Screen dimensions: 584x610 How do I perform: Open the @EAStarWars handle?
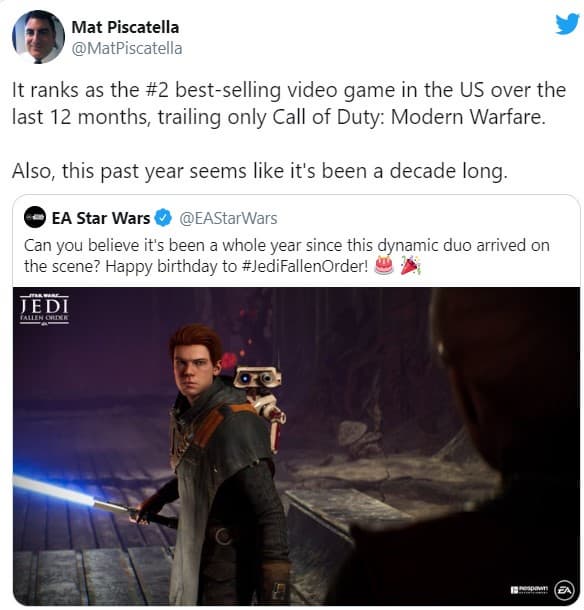click(228, 218)
